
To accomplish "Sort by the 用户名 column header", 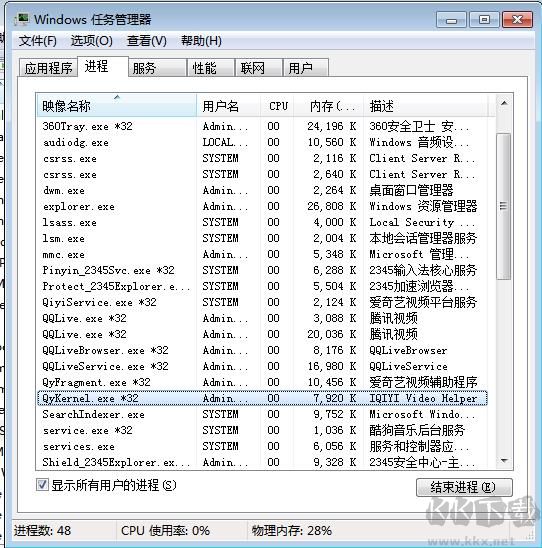I will point(229,106).
